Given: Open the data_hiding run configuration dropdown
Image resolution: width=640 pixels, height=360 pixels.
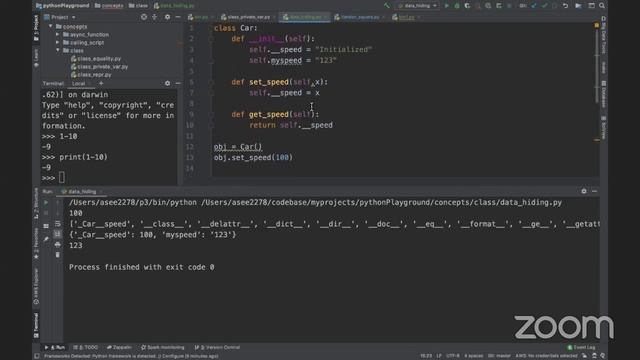Looking at the screenshot, I should coord(417,6).
